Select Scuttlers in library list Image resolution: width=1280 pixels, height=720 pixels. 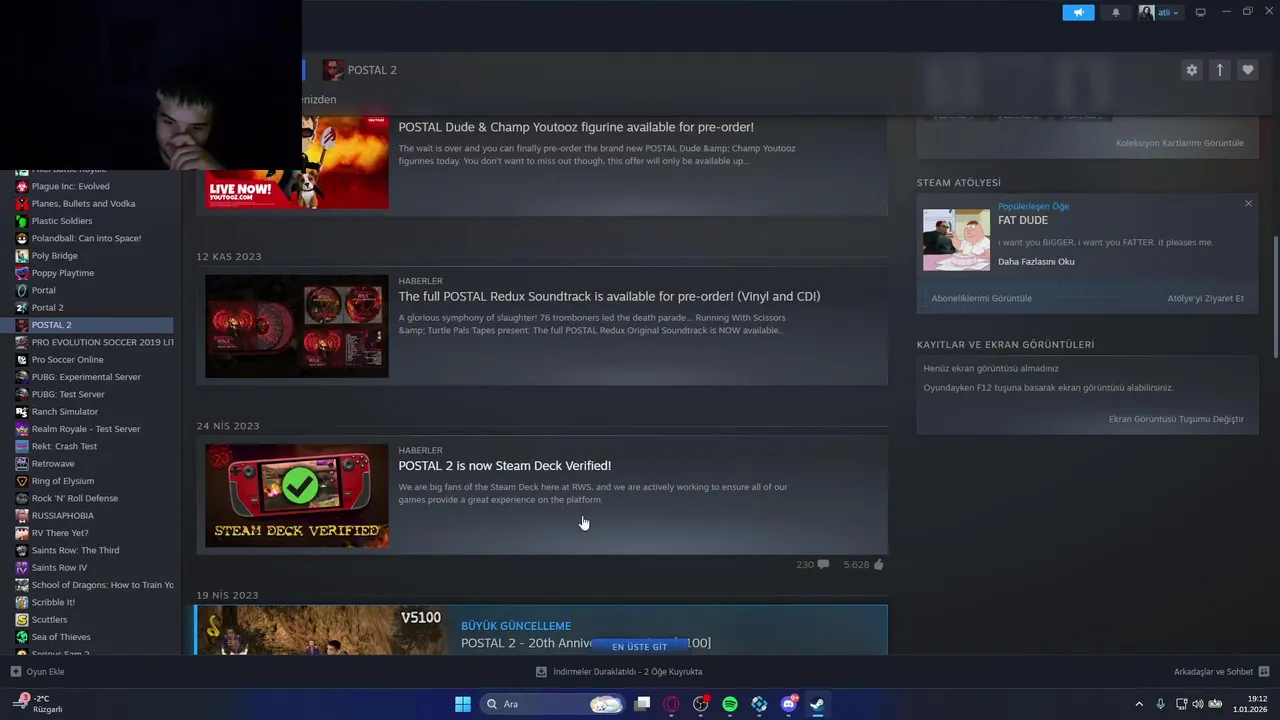click(49, 619)
